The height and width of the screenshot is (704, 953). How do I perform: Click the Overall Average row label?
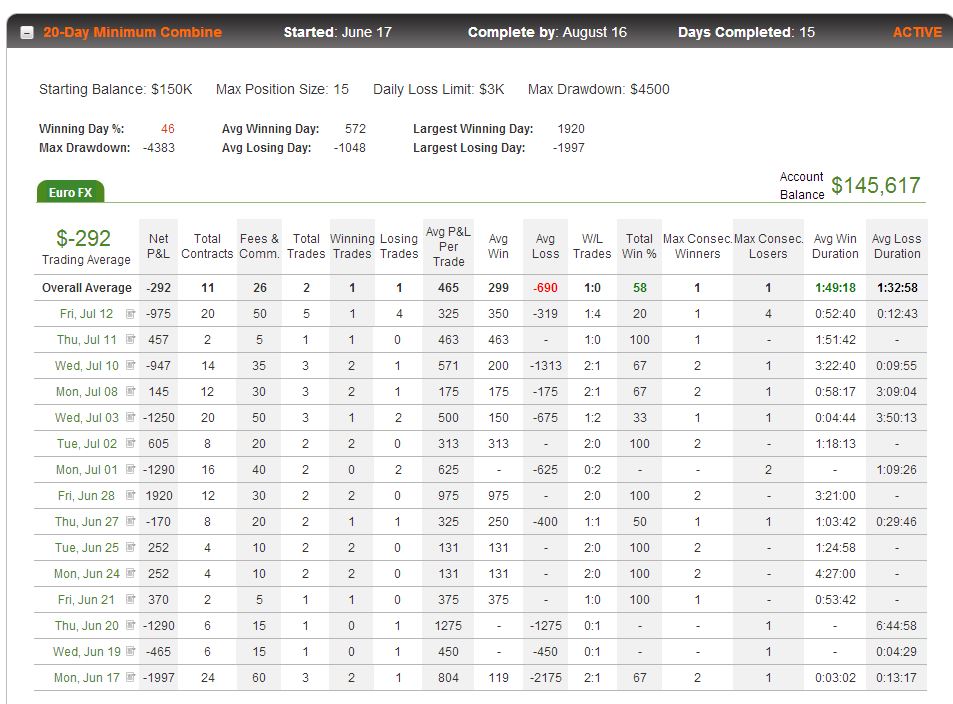[x=87, y=288]
